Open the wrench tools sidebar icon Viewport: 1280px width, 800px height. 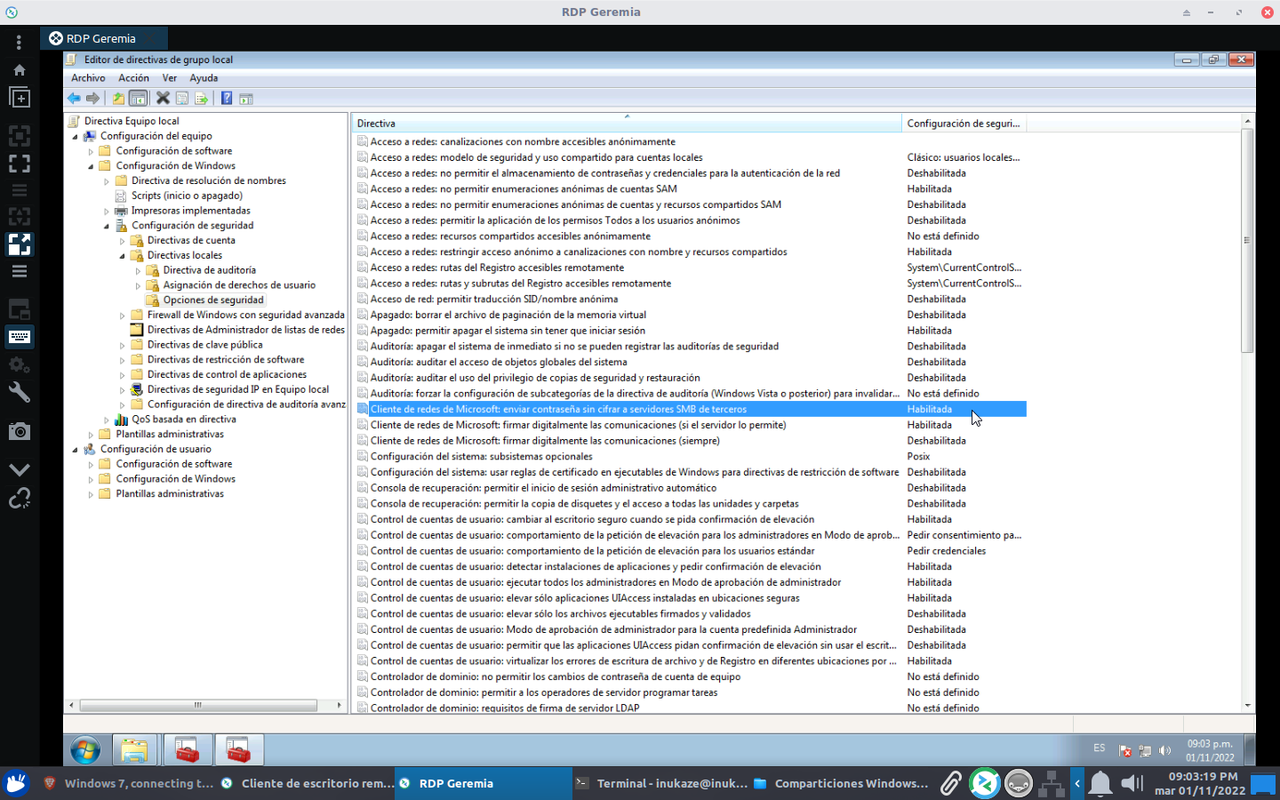[19, 391]
